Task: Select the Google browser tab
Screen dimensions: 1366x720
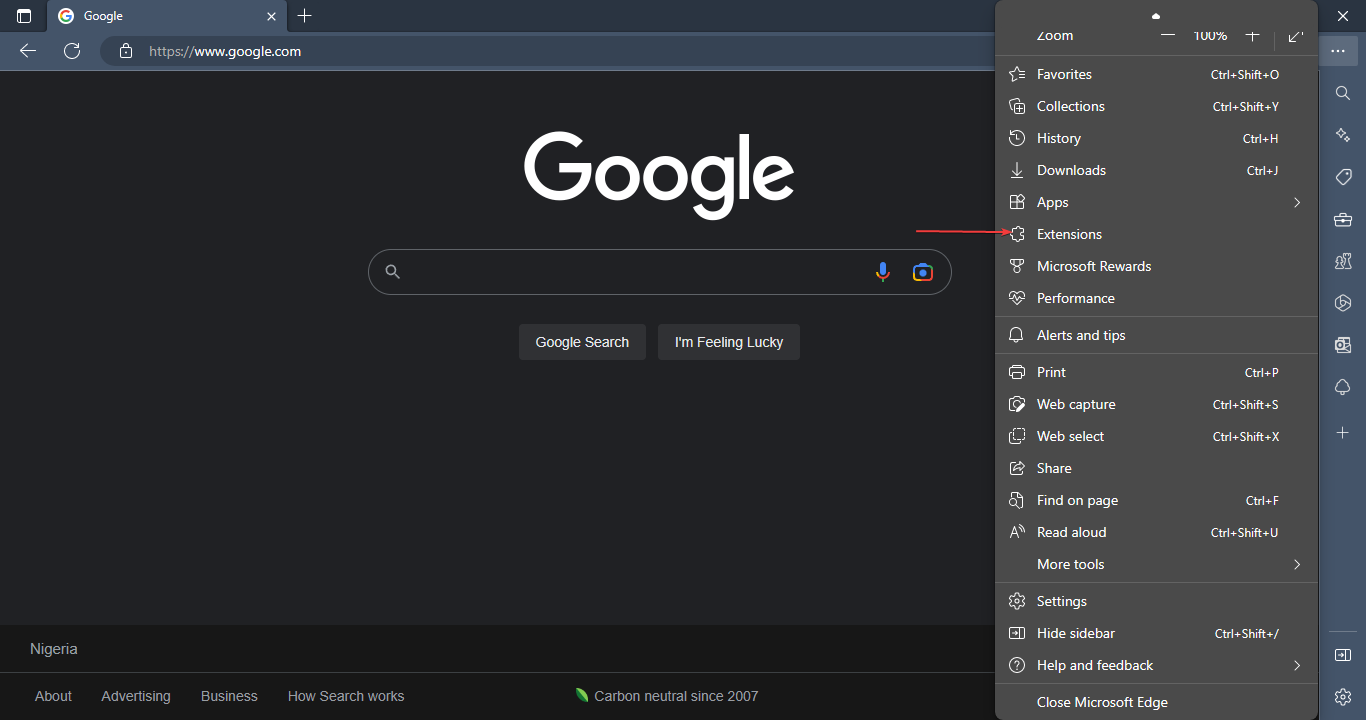Action: click(167, 16)
